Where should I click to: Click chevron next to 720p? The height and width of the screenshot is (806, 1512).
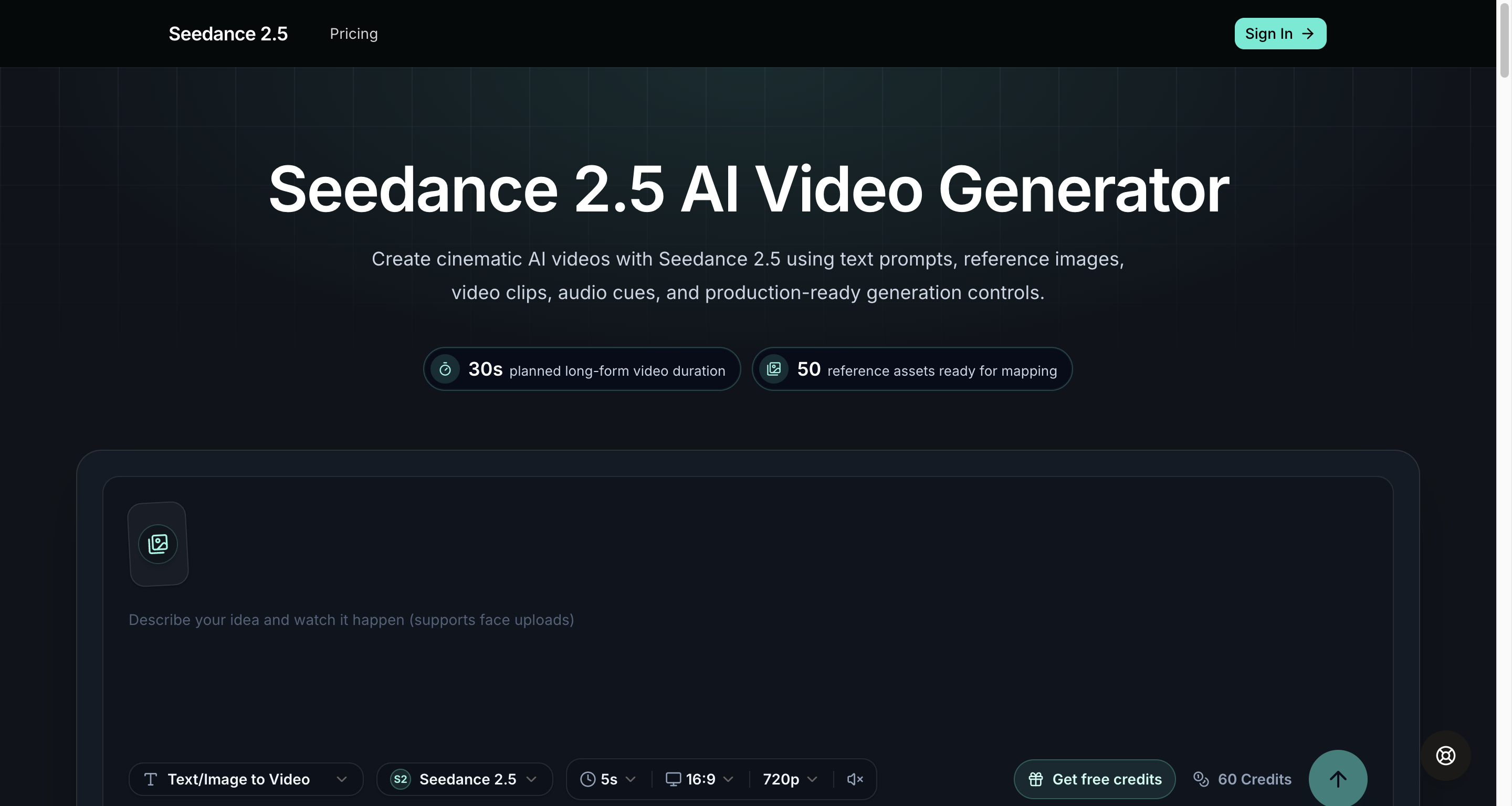(x=812, y=779)
